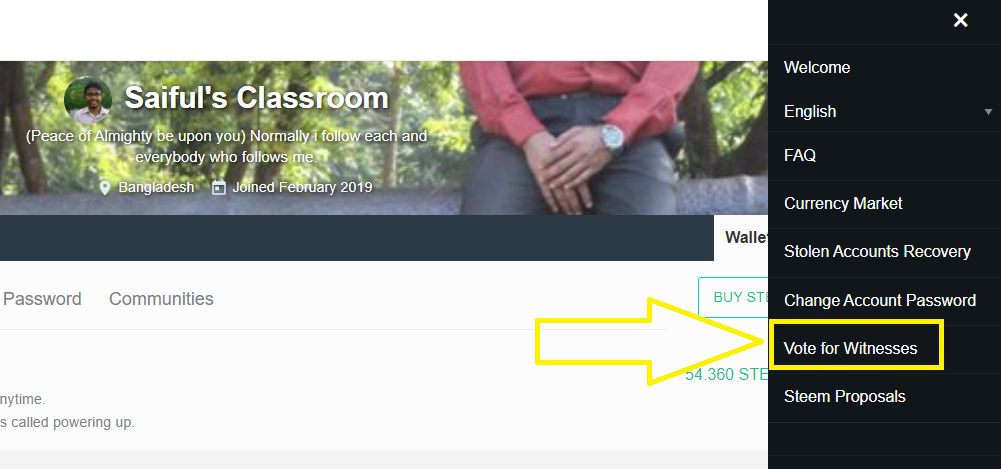The height and width of the screenshot is (469, 1001).
Task: Close the side menu with X icon
Action: 960,20
